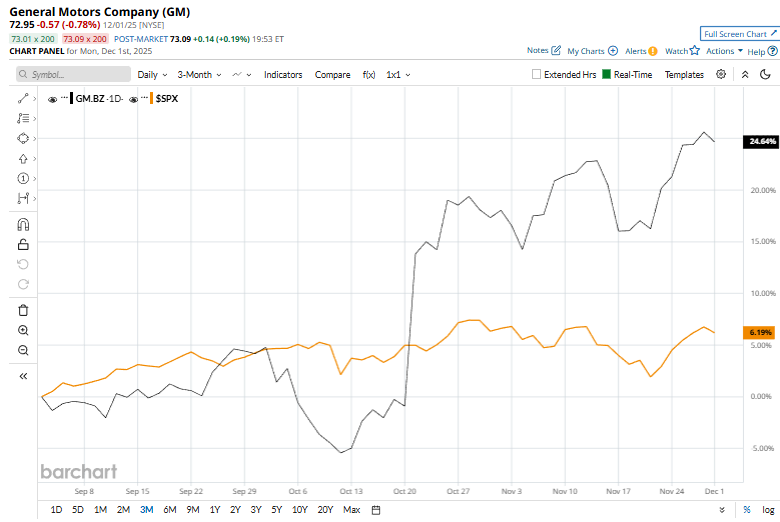The width and height of the screenshot is (780, 522).
Task: Click the Symbol search field
Action: pos(74,74)
